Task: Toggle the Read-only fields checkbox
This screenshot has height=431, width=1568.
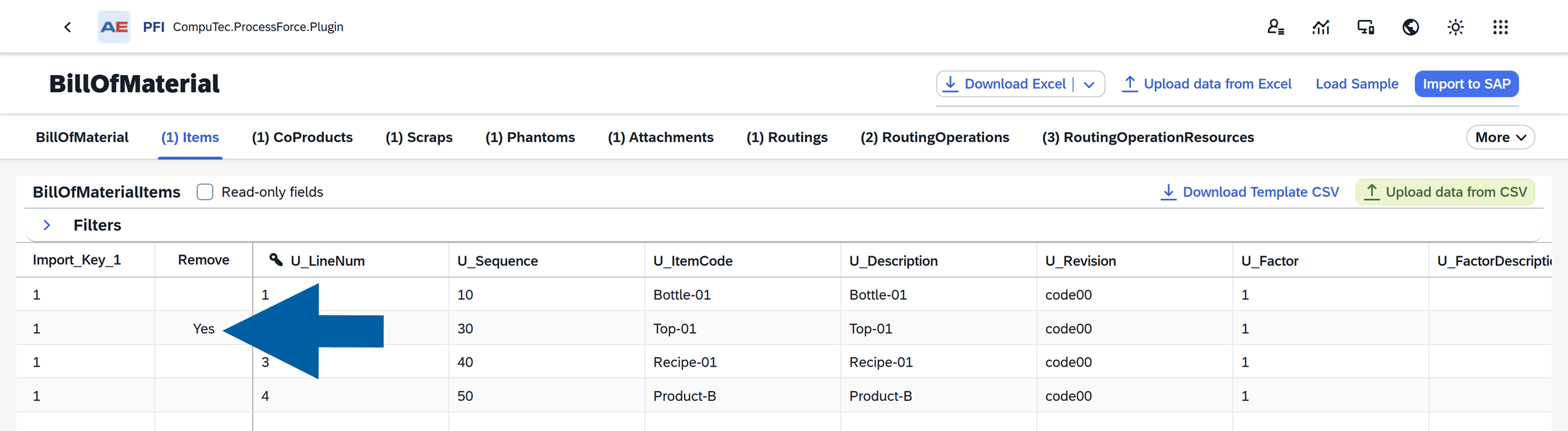Action: coord(205,192)
